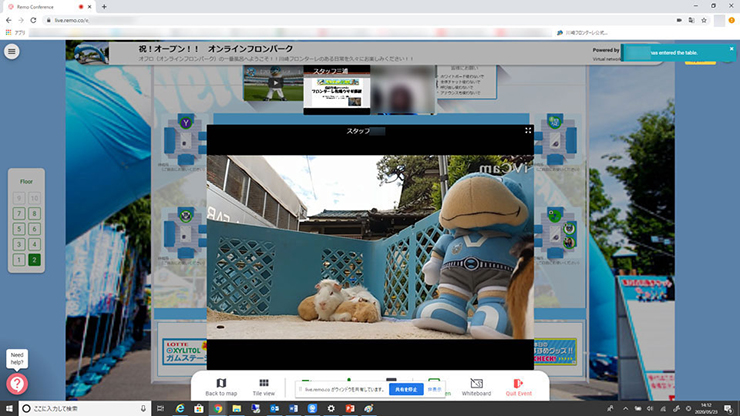This screenshot has height=416, width=740.
Task: Open a new browser tab
Action: (x=104, y=7)
